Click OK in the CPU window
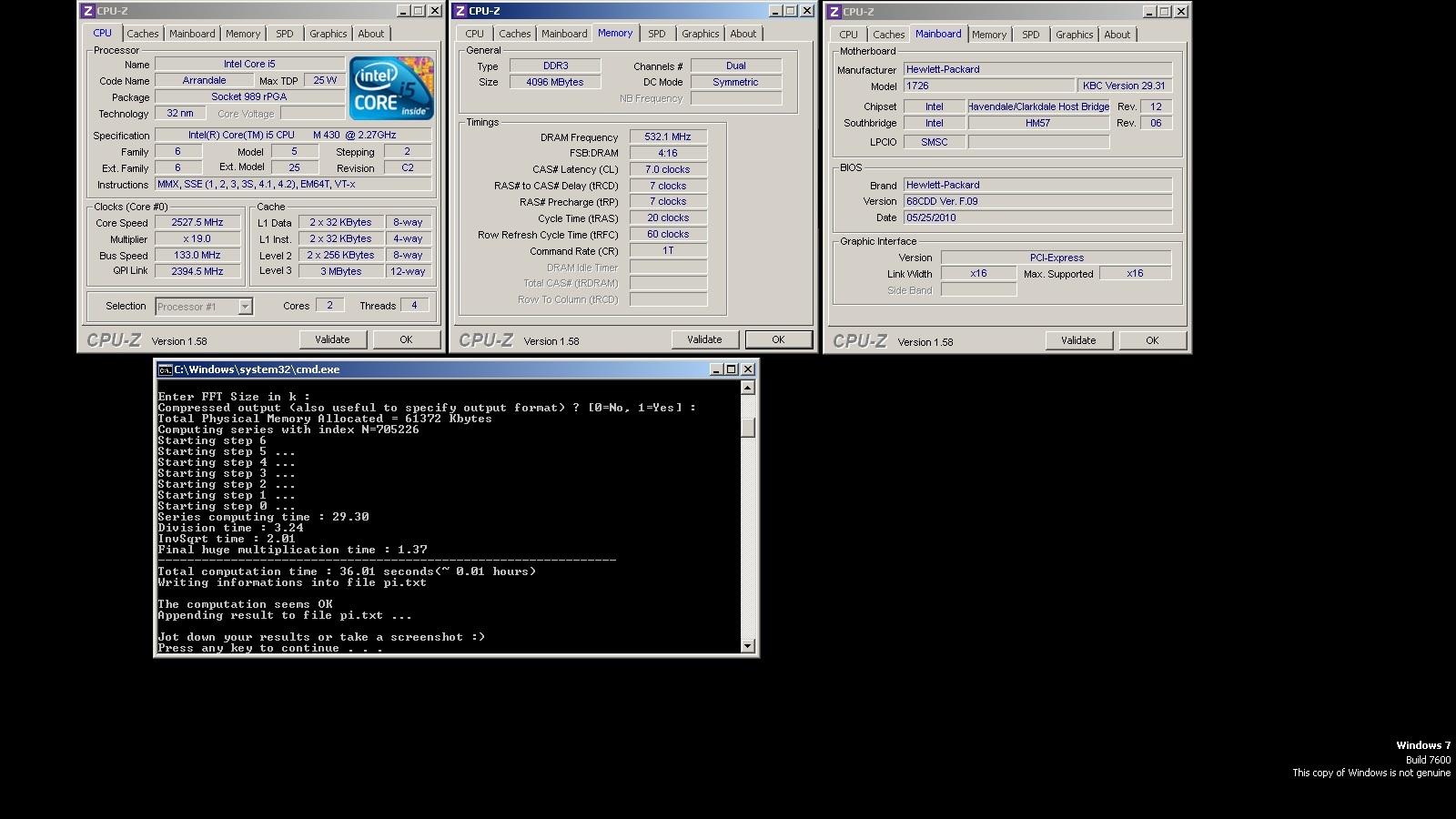This screenshot has height=819, width=1456. 406,339
